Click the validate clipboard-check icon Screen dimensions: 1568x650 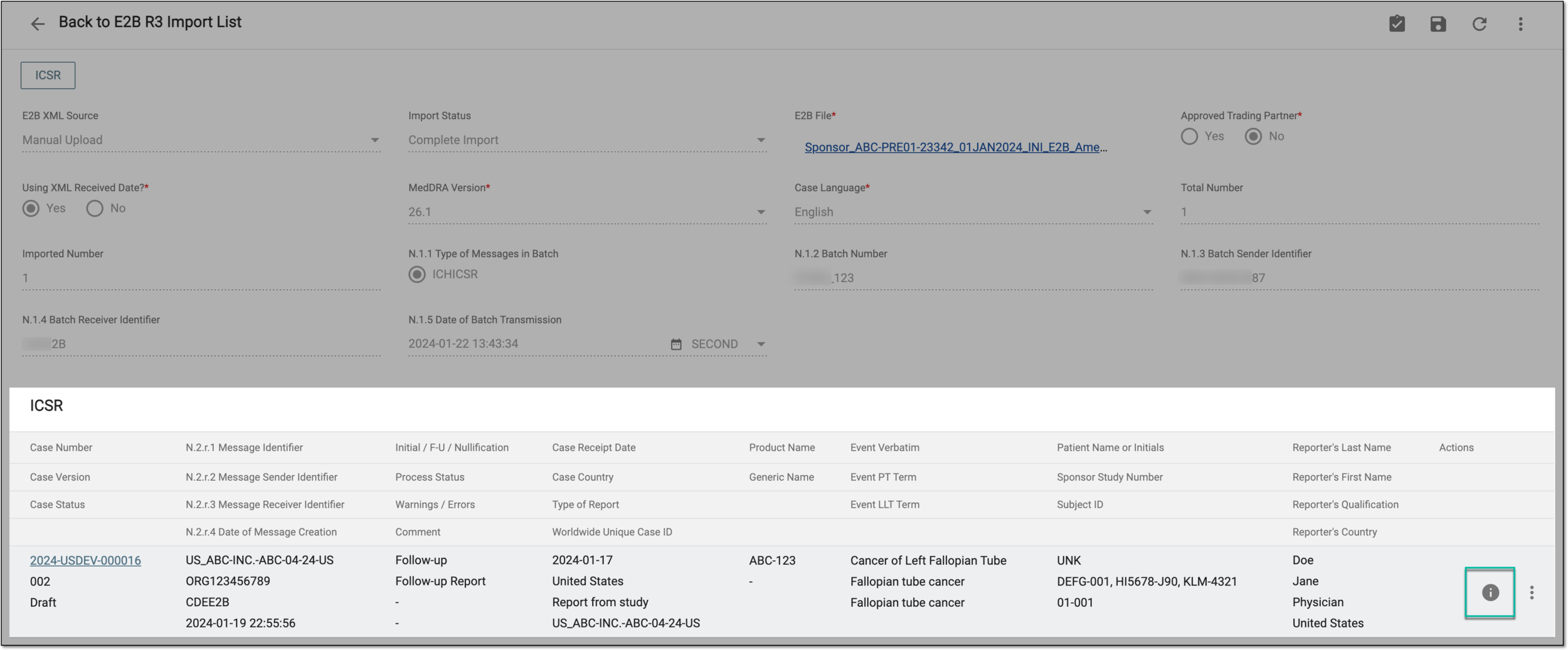tap(1397, 24)
